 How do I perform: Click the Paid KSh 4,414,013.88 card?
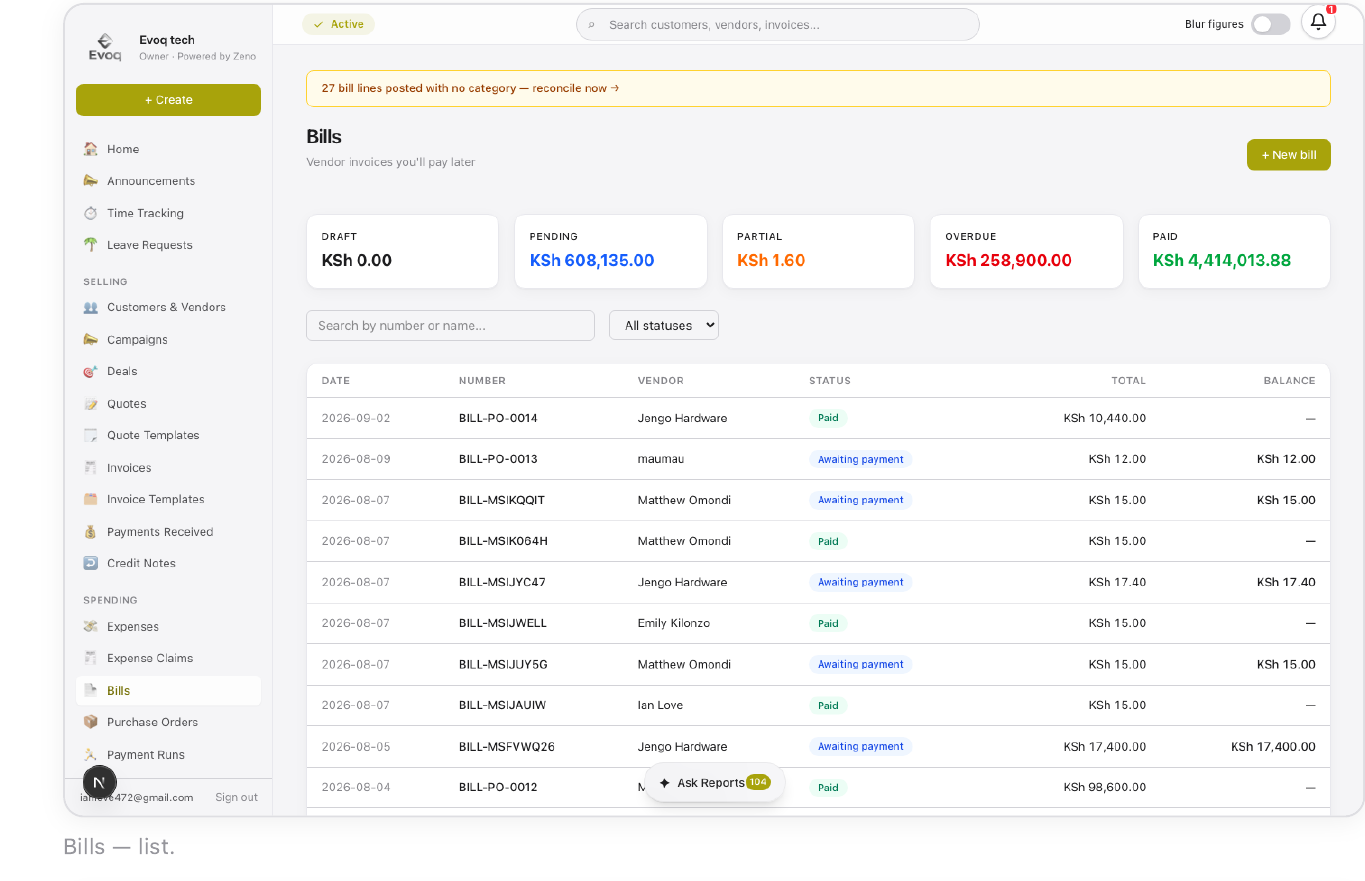(x=1234, y=251)
